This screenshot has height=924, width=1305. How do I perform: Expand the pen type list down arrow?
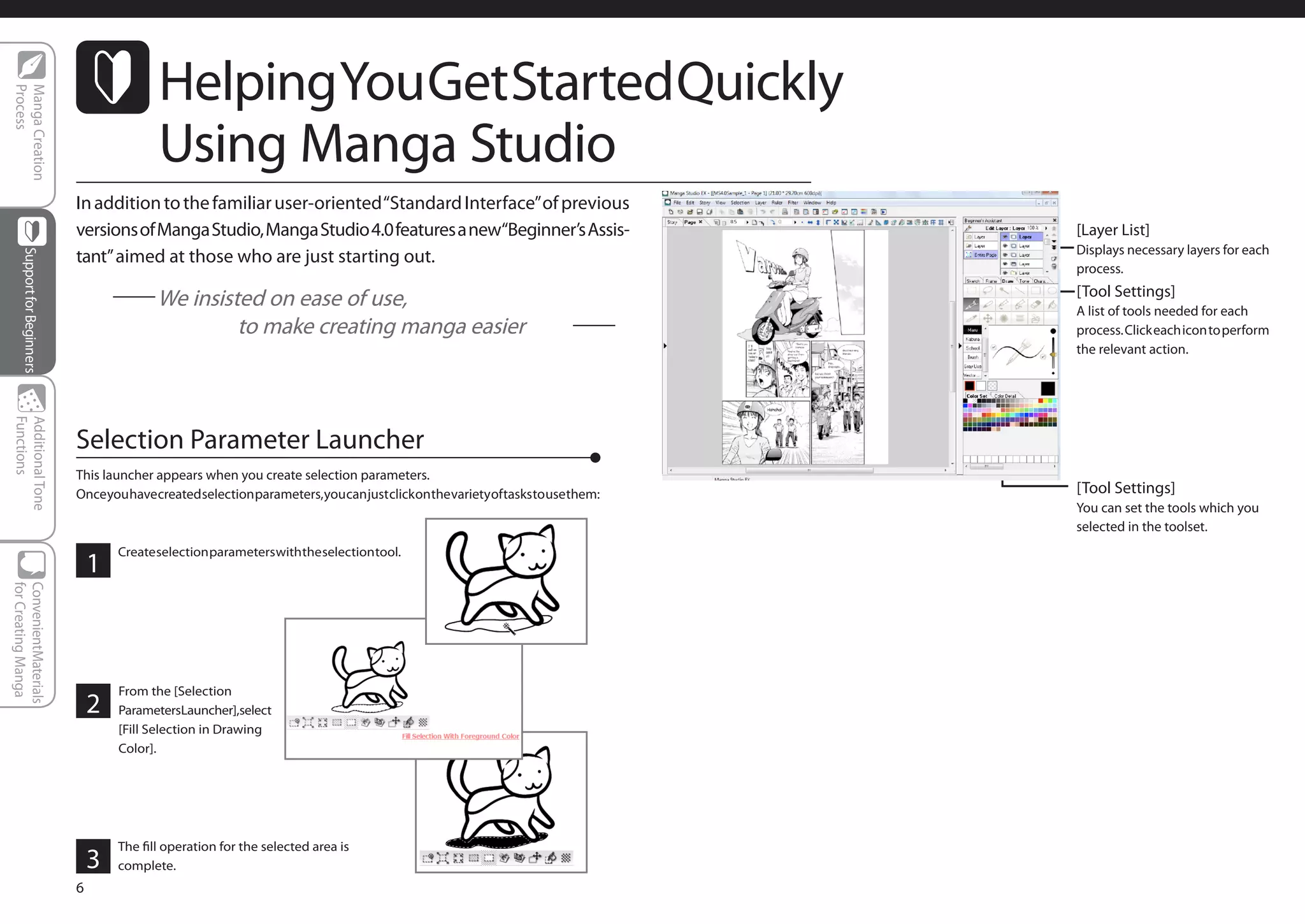[986, 375]
